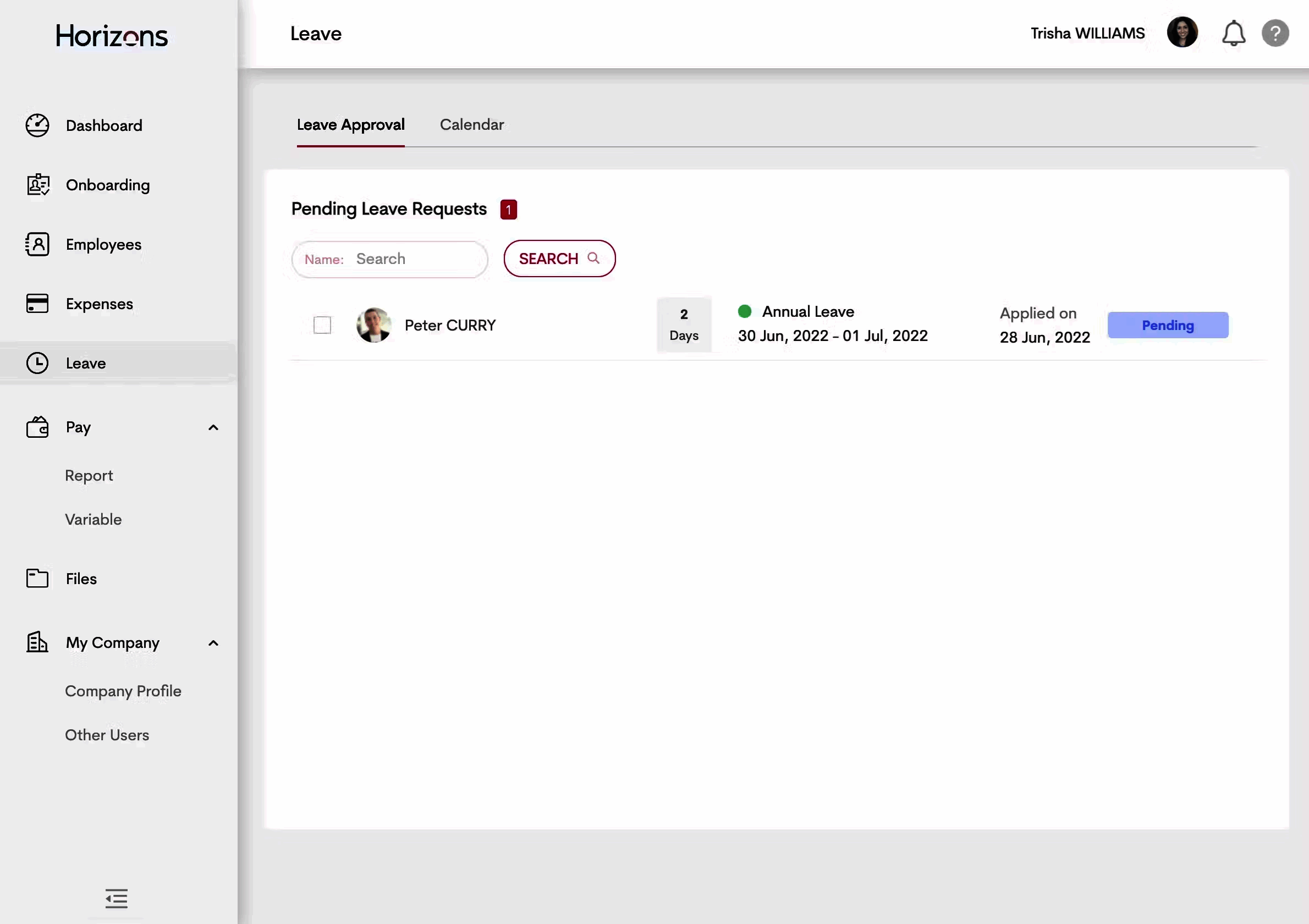
Task: Select the Expenses card icon
Action: pyautogui.click(x=37, y=303)
